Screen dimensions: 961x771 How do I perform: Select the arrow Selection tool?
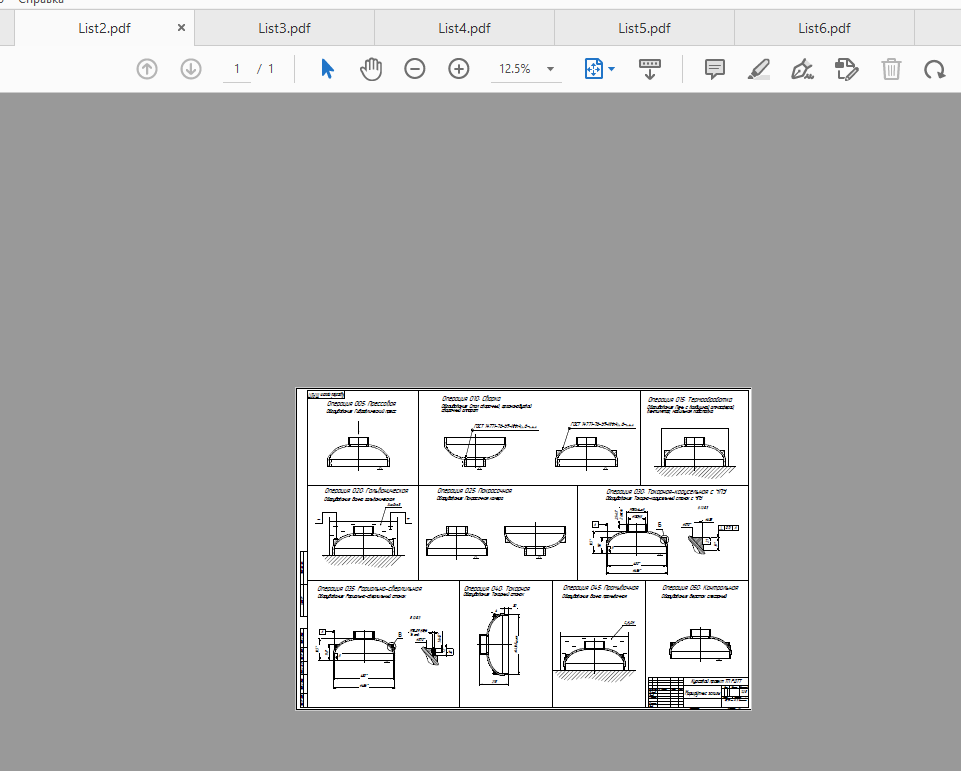[x=327, y=69]
